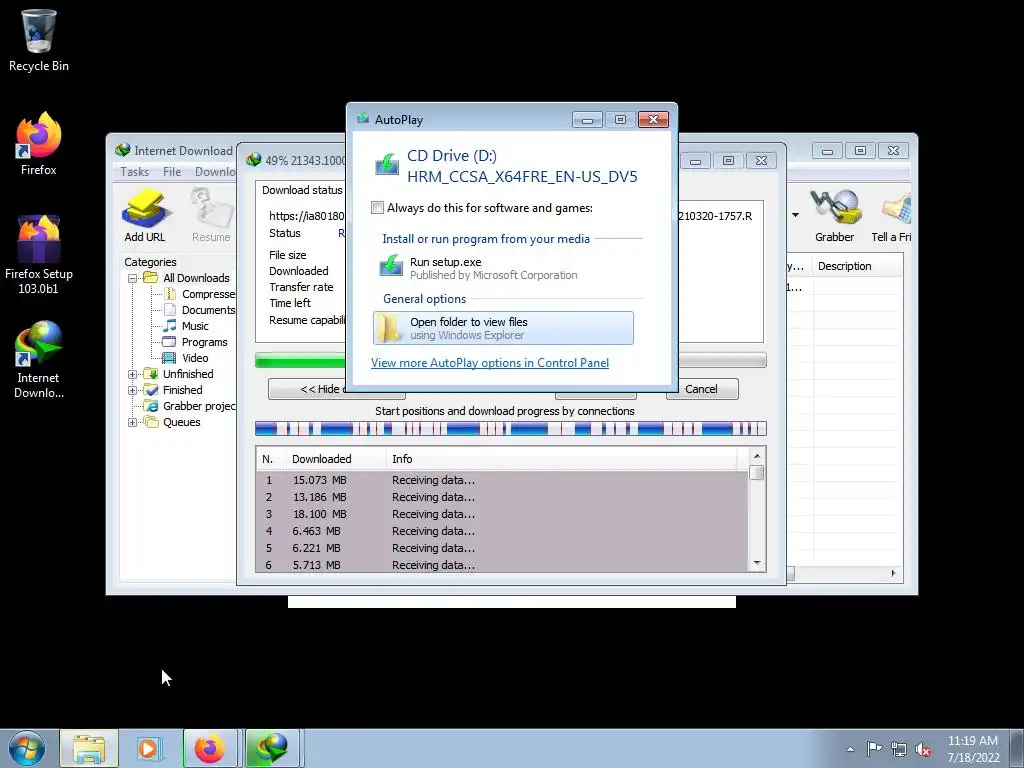Select connection row 2 with 13.186 MB
The image size is (1024, 768).
pos(502,497)
